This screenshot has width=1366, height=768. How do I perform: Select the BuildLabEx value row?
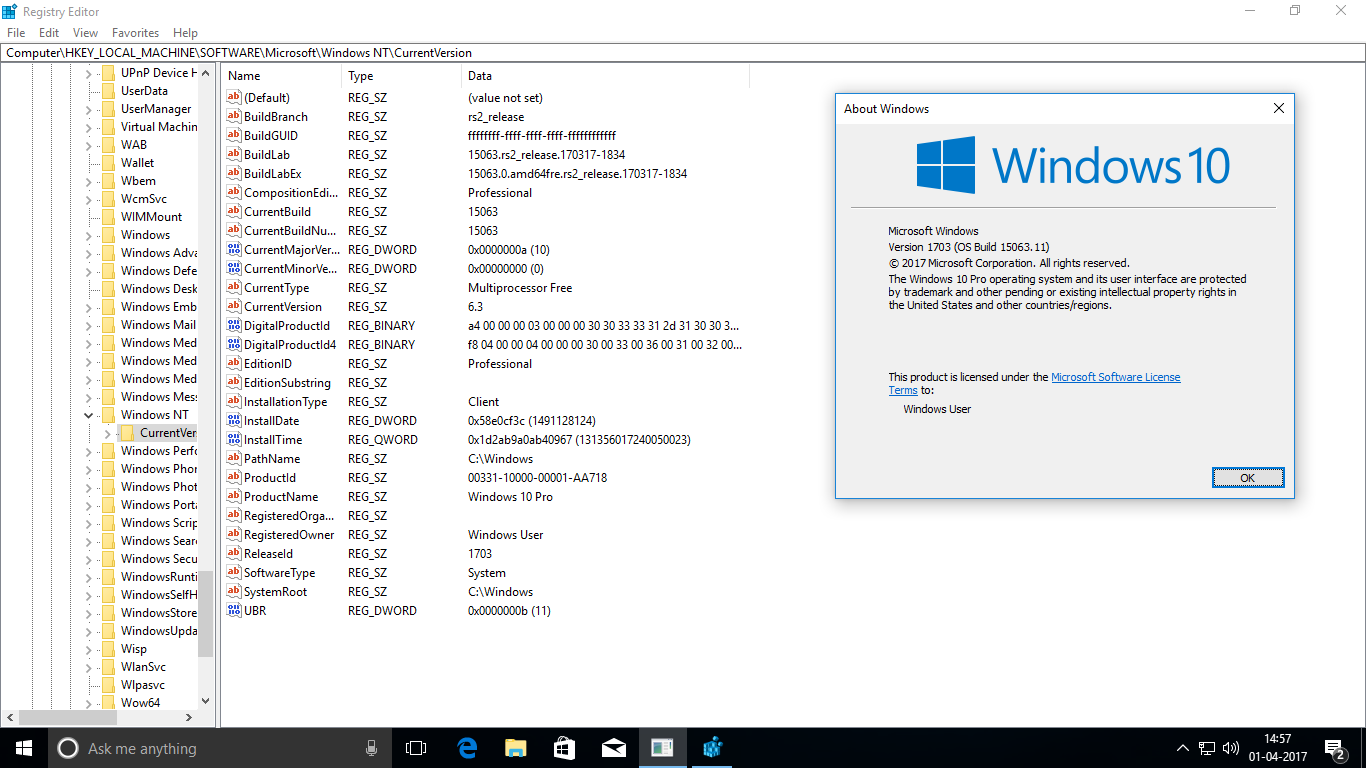485,174
